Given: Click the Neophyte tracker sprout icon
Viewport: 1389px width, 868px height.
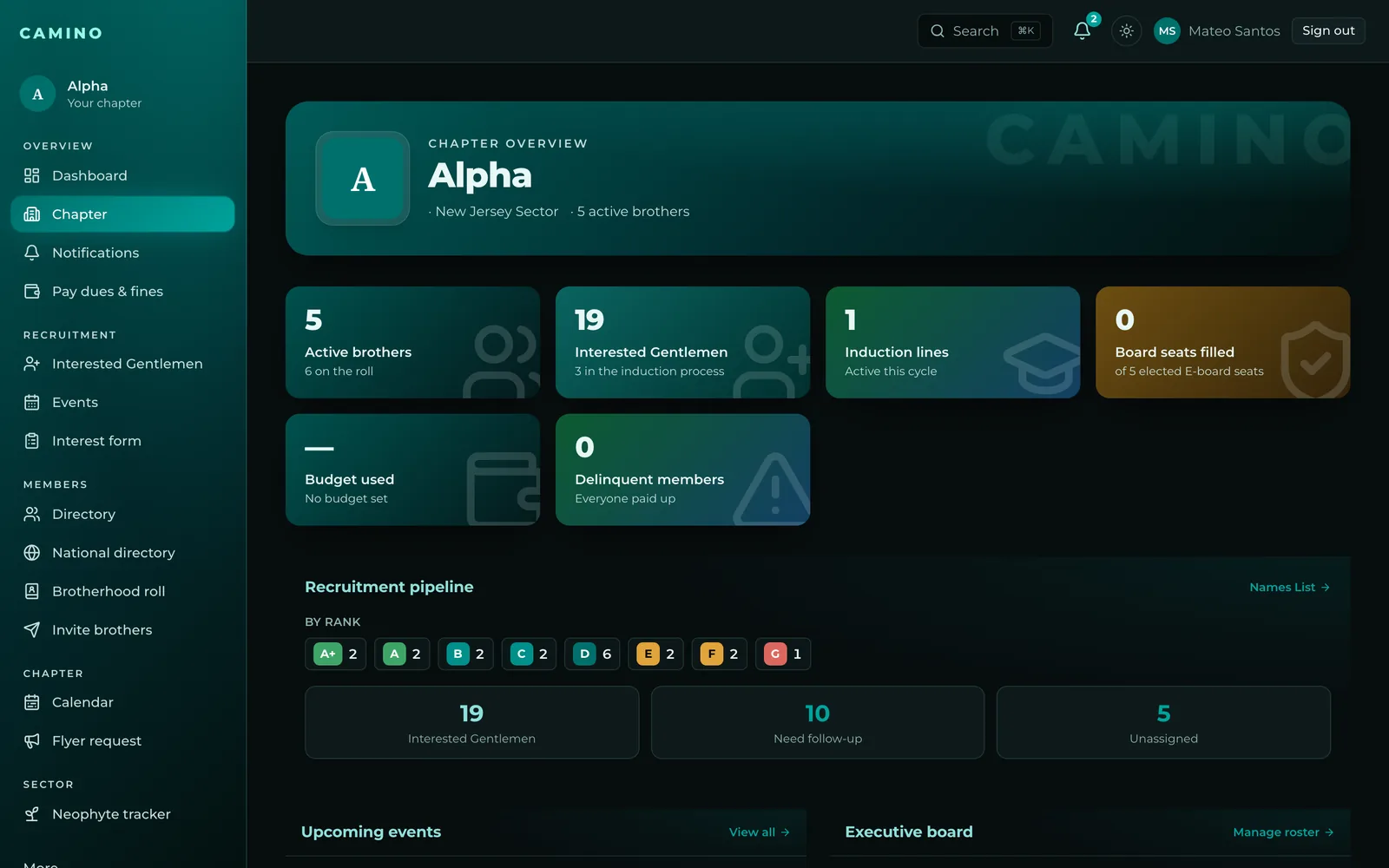Looking at the screenshot, I should click(x=32, y=814).
